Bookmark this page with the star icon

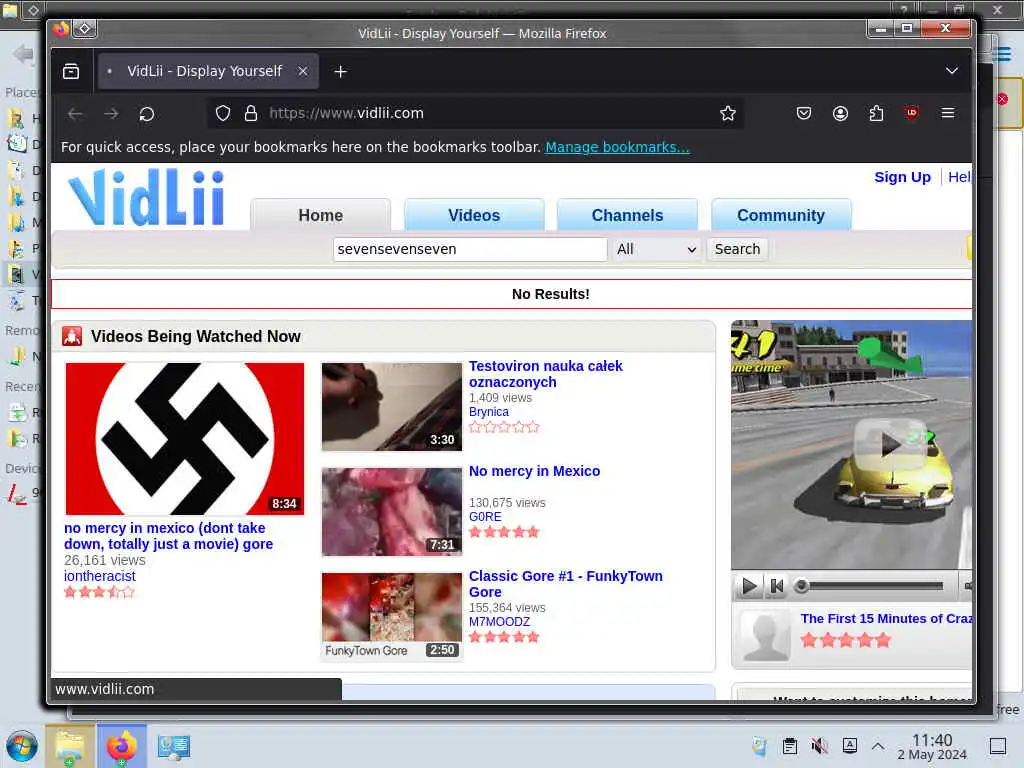pos(728,114)
